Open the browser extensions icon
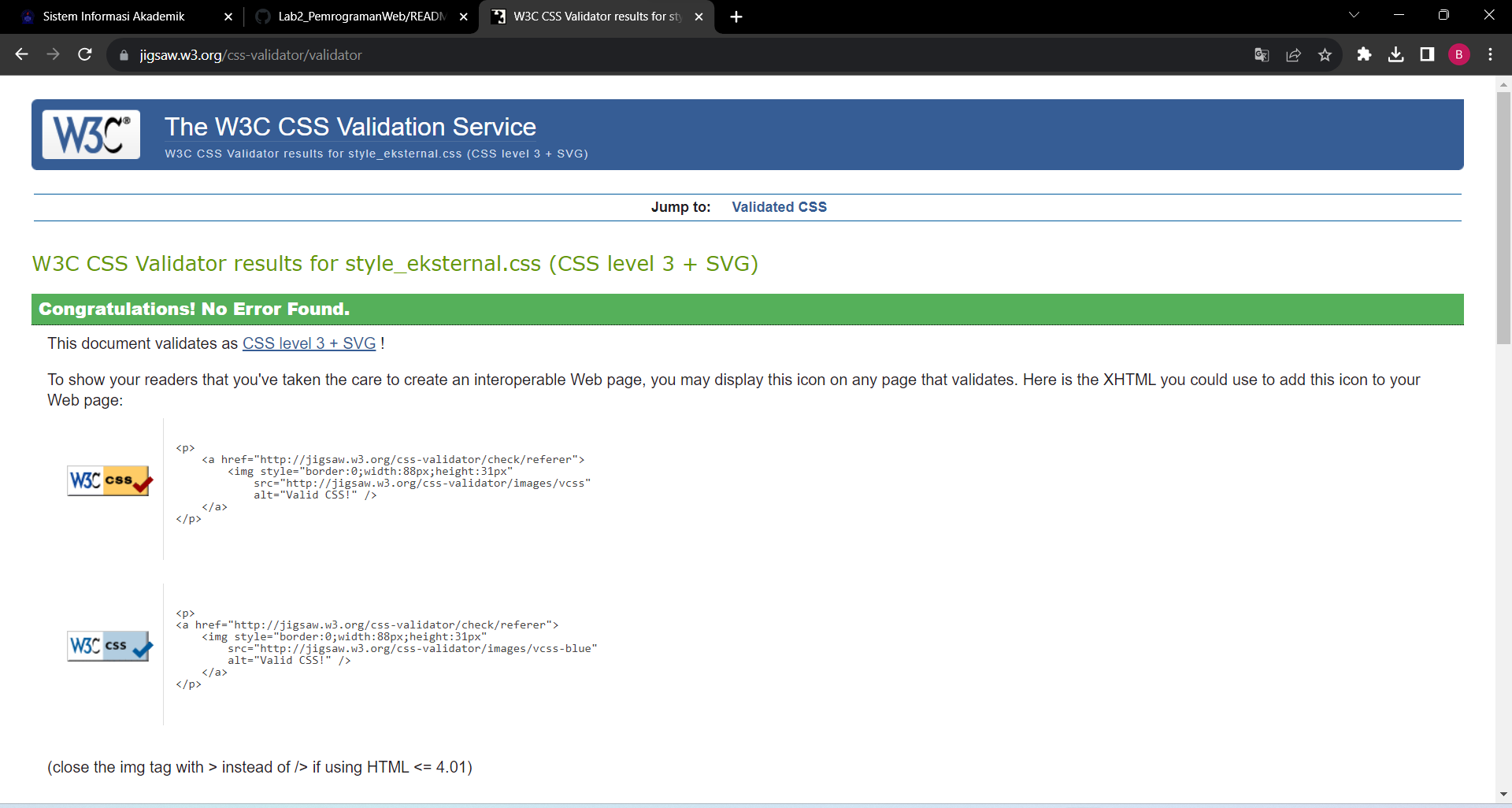 click(x=1364, y=54)
